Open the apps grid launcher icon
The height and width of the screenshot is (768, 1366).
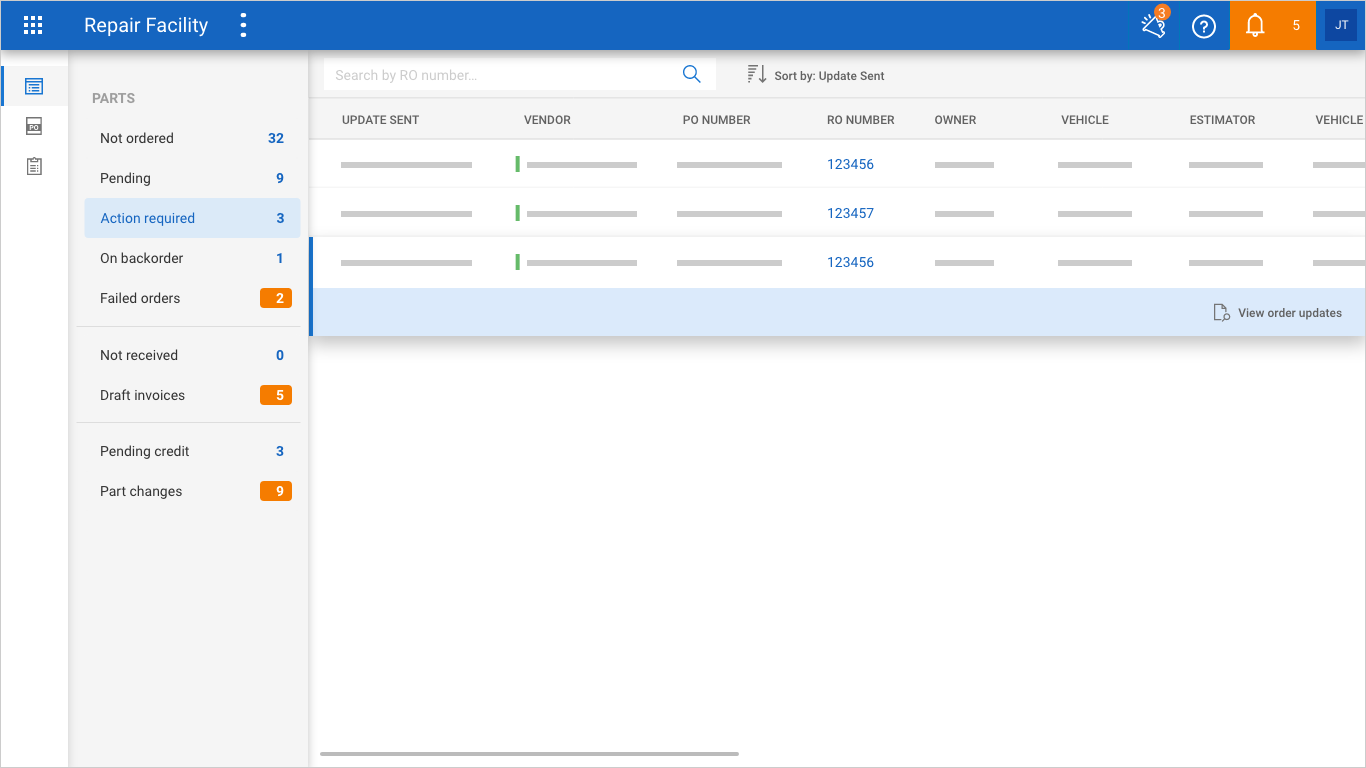pos(33,25)
